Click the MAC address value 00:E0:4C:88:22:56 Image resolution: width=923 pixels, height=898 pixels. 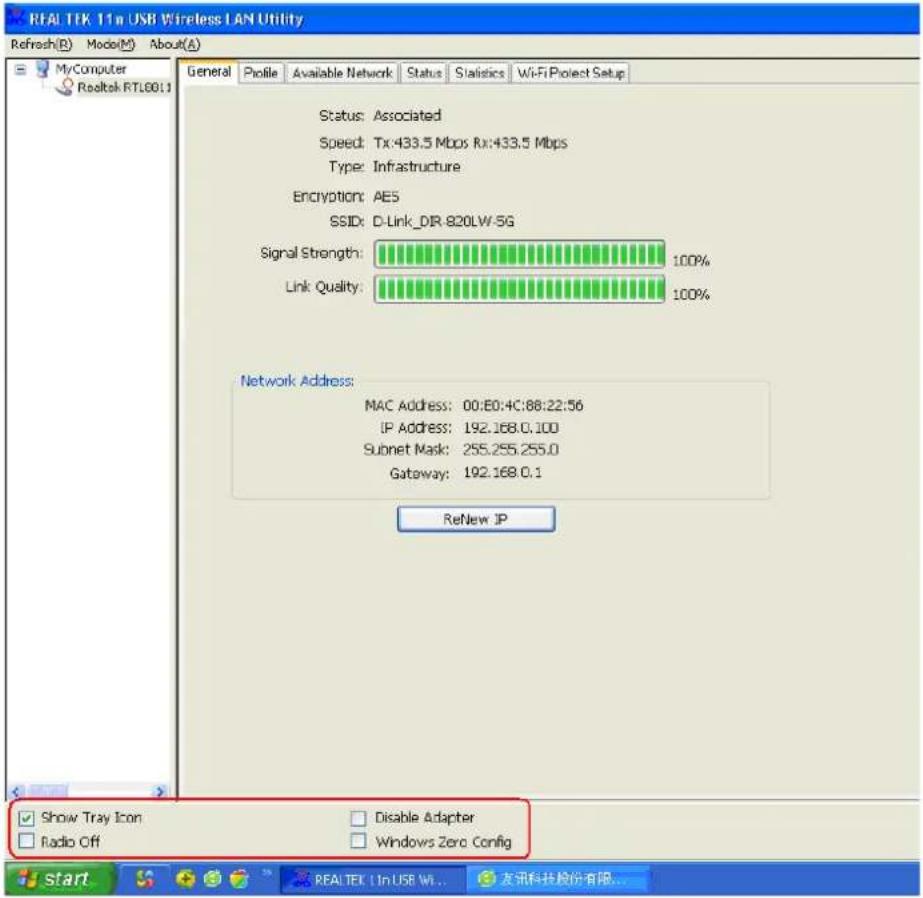523,405
